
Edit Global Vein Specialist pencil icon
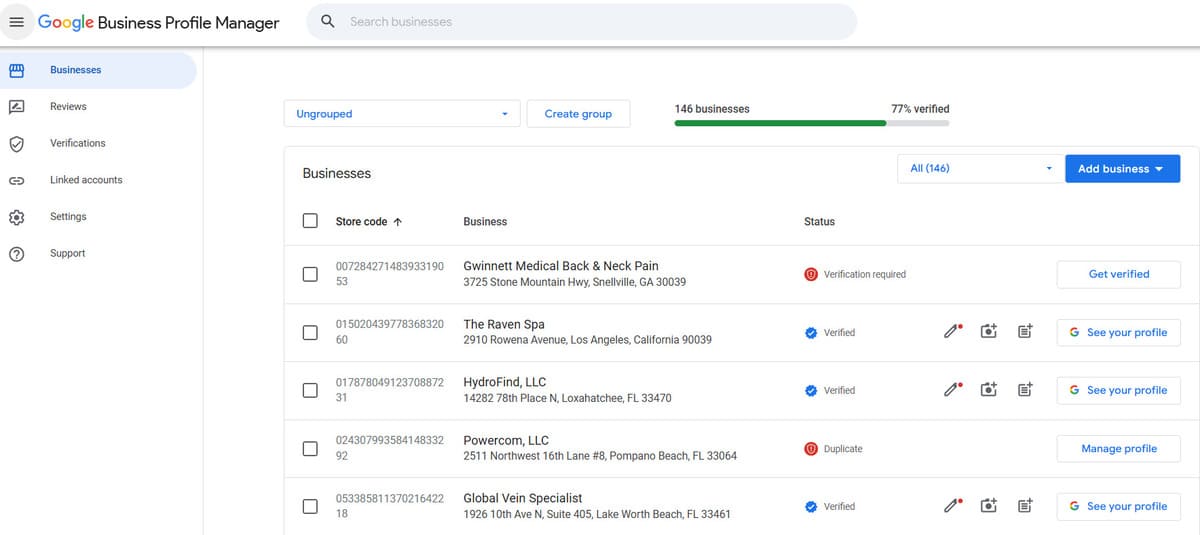click(953, 506)
